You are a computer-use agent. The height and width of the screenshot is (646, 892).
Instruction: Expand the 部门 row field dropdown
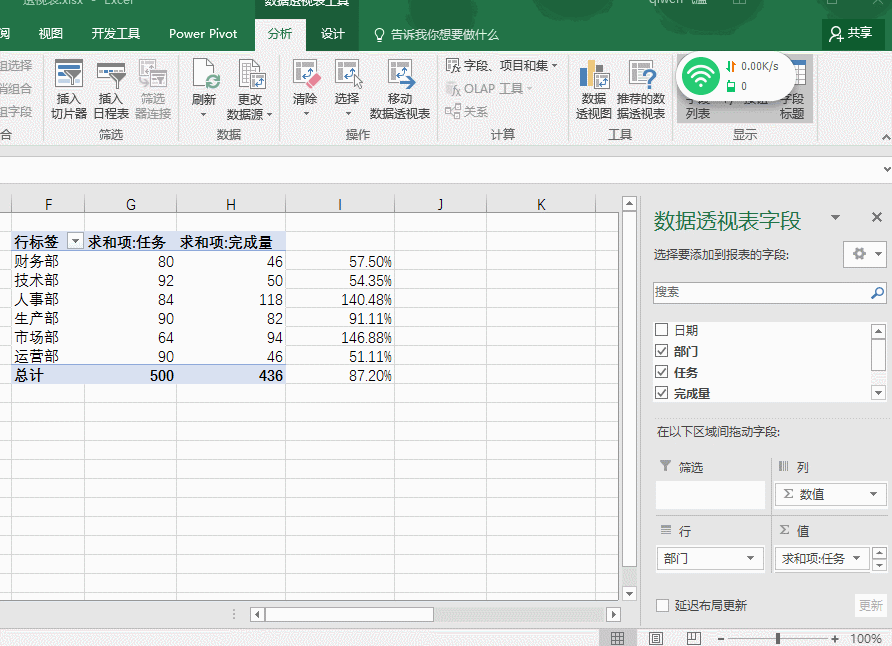[x=750, y=559]
